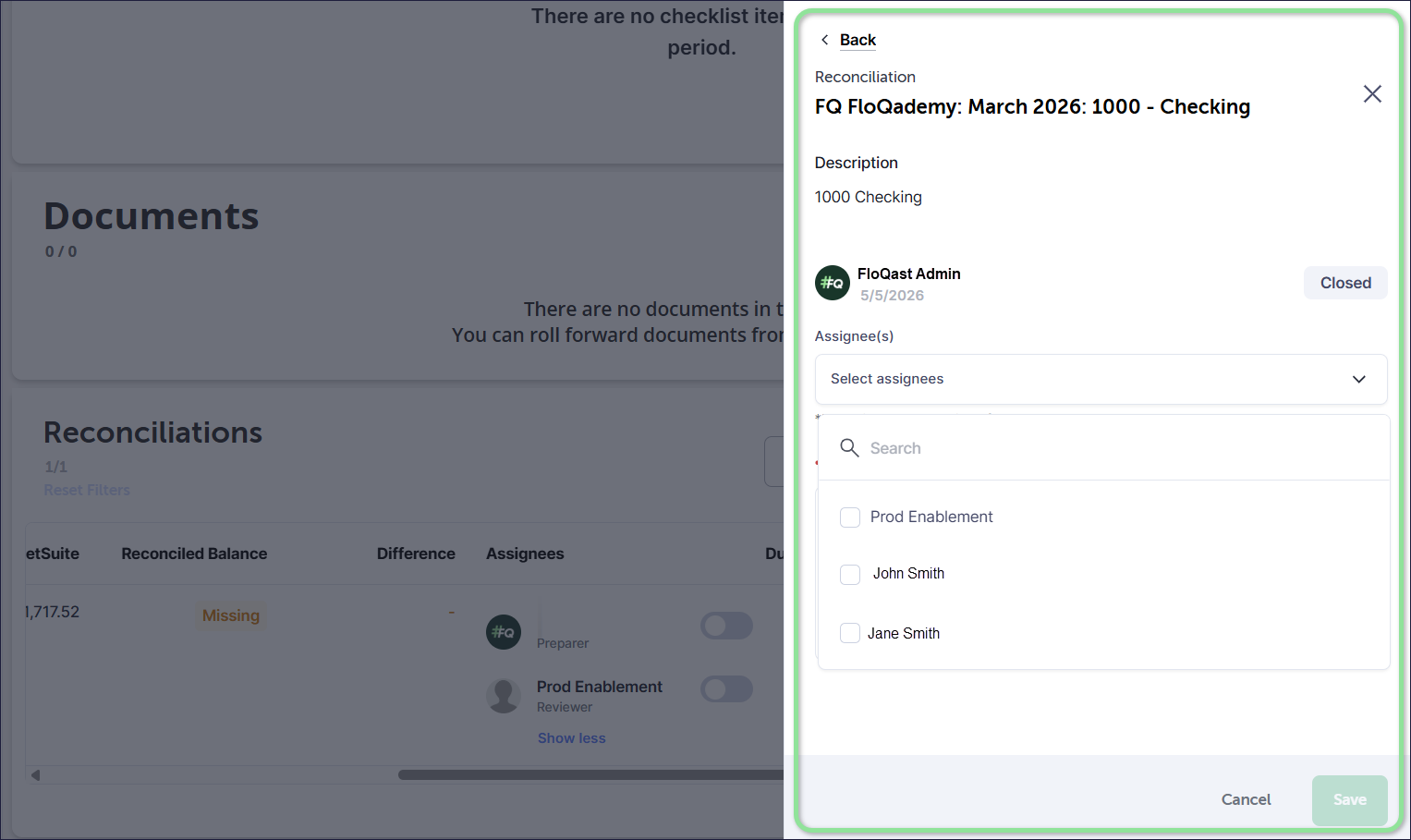Image resolution: width=1411 pixels, height=840 pixels.
Task: Click the horizontal scrollbar left arrow
Action: [x=35, y=774]
